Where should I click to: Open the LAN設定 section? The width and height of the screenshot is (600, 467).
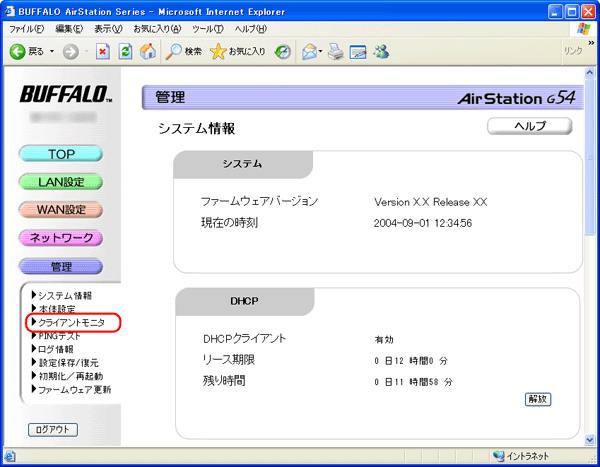[x=61, y=182]
